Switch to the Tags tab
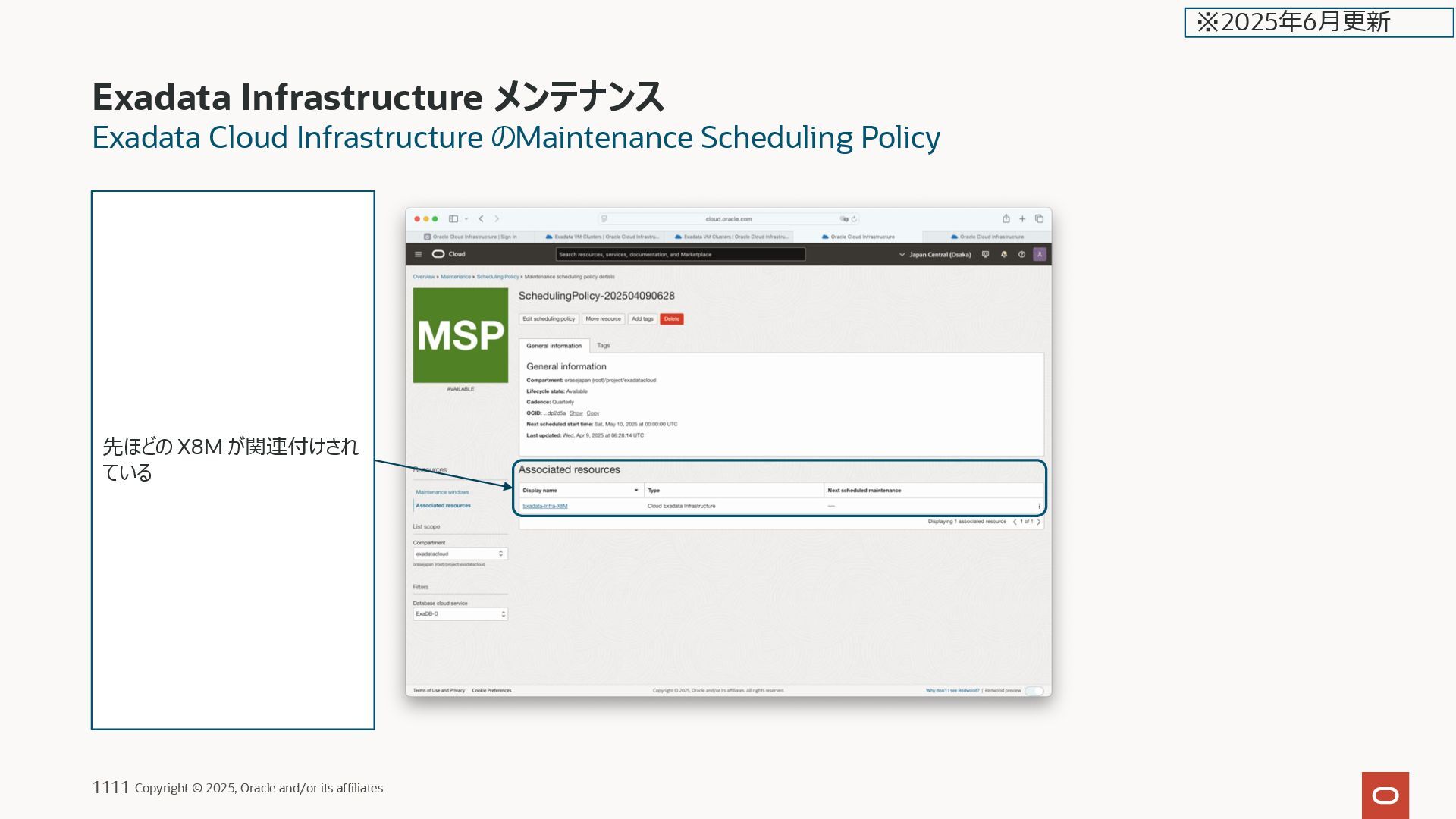The height and width of the screenshot is (819, 1456). click(x=603, y=346)
